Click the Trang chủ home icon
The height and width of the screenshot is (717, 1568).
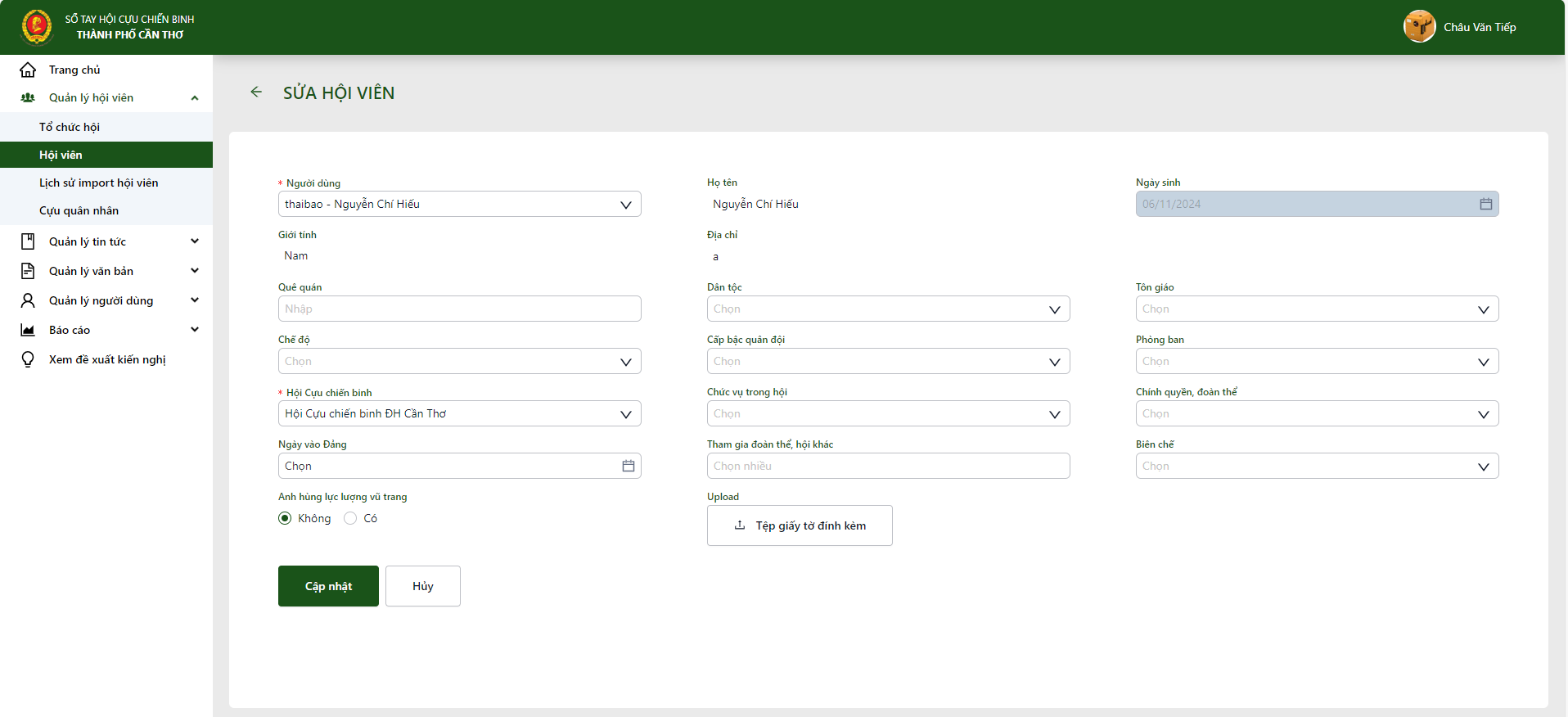click(28, 70)
